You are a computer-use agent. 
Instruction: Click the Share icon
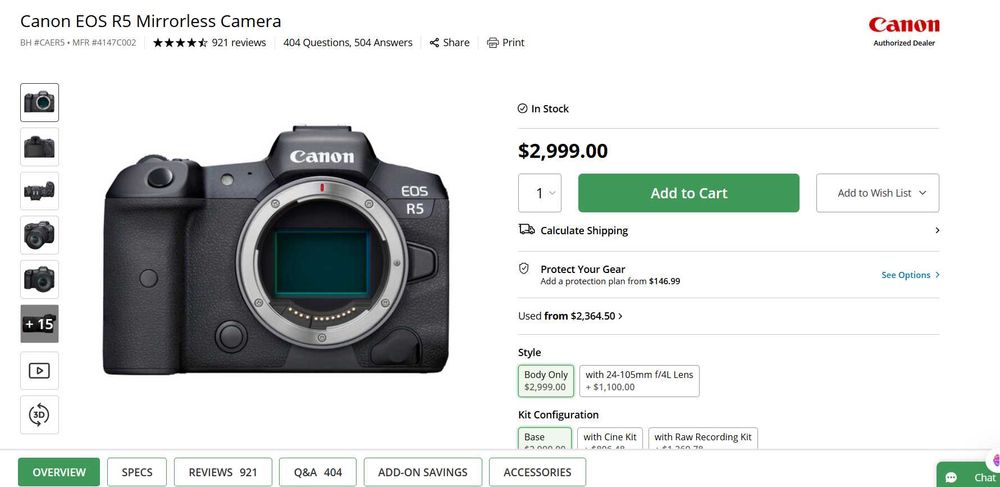pyautogui.click(x=435, y=43)
